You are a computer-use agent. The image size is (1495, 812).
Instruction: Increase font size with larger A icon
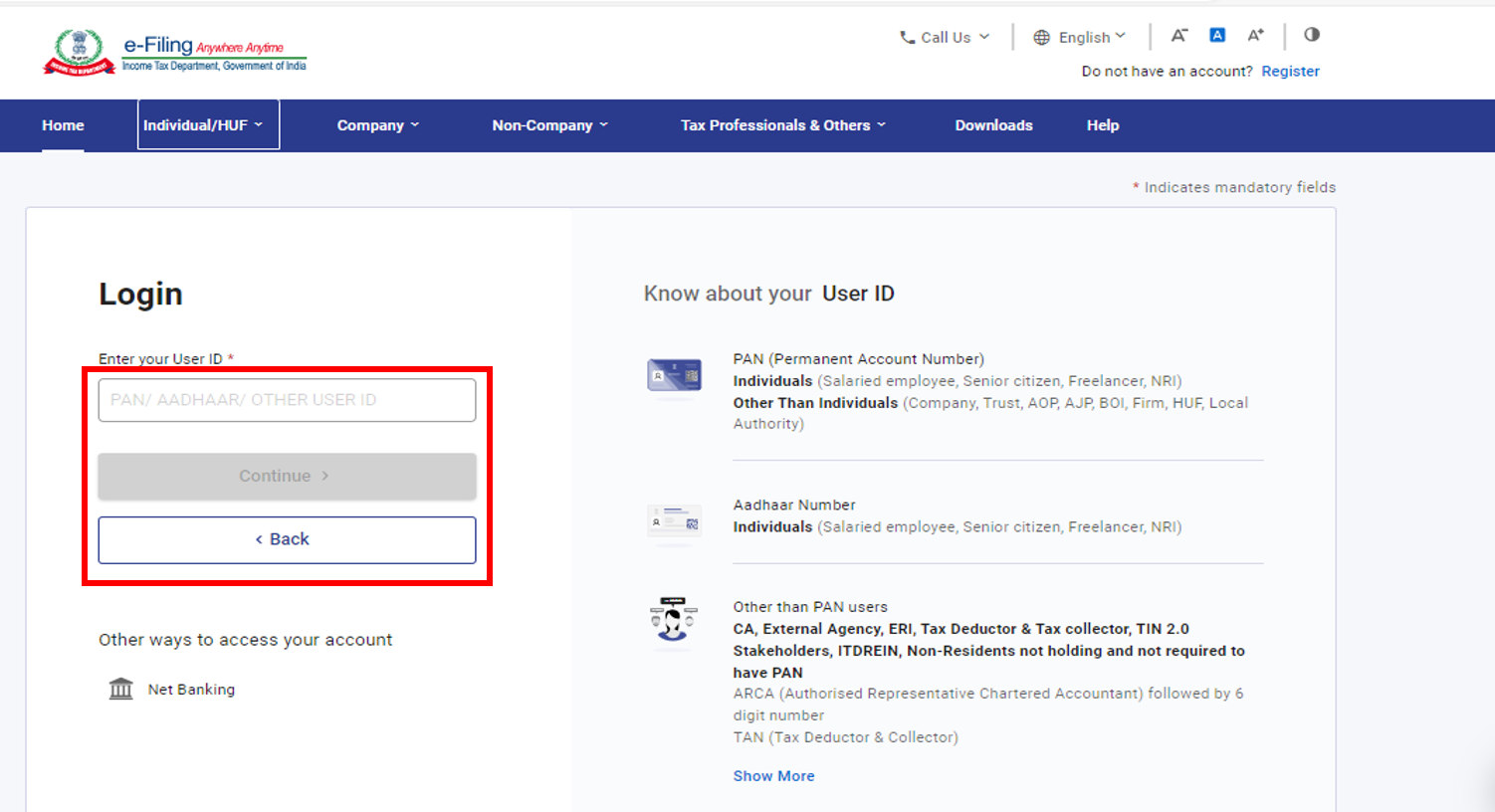click(1255, 36)
